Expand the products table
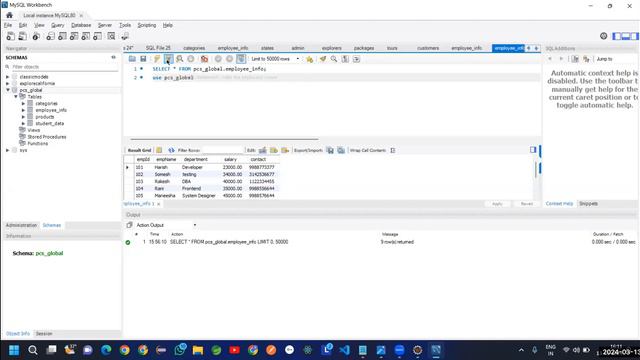Screen dimensions: 640x360 click(23, 117)
